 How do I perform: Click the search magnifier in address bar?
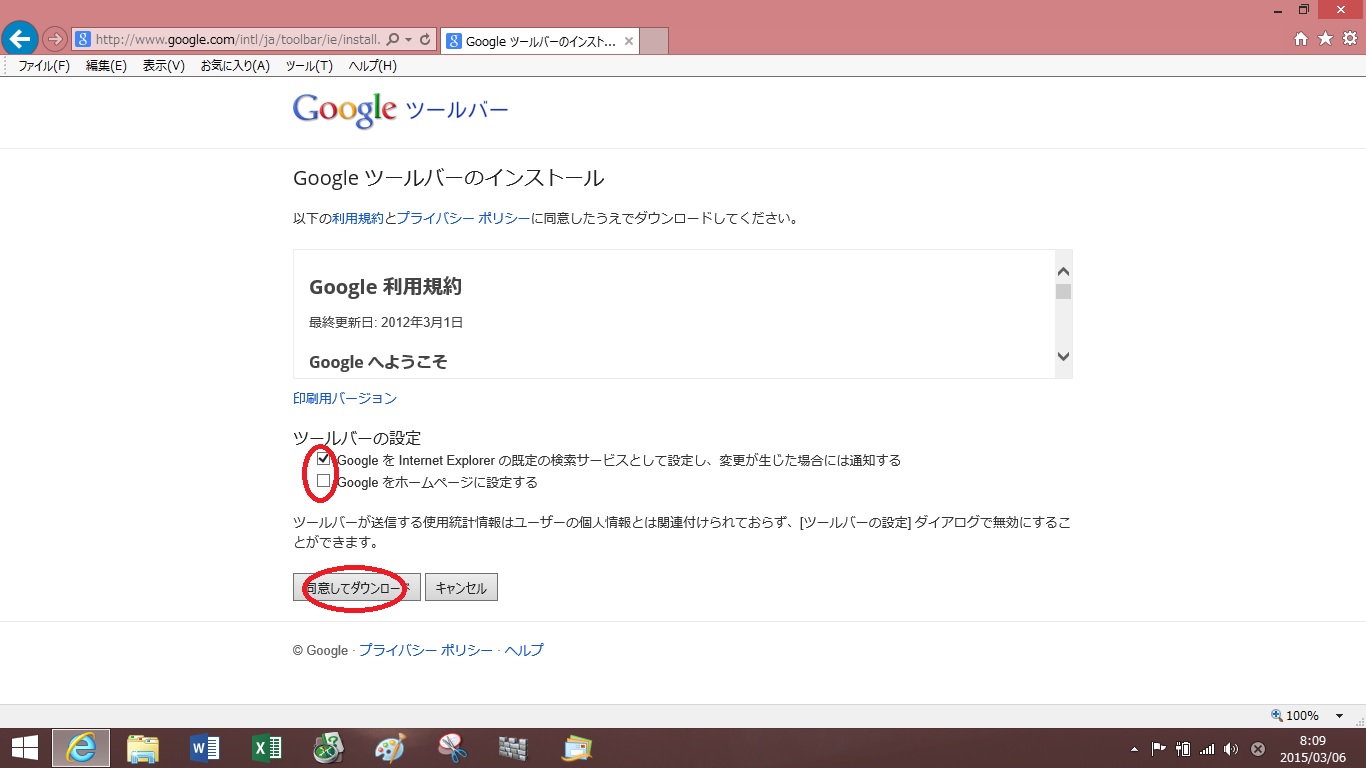pyautogui.click(x=392, y=40)
